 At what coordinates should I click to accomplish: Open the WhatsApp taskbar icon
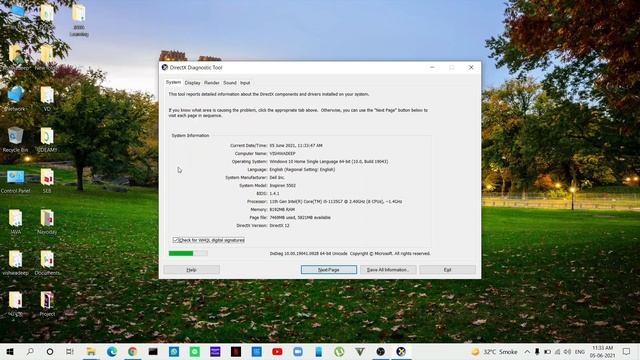point(174,352)
